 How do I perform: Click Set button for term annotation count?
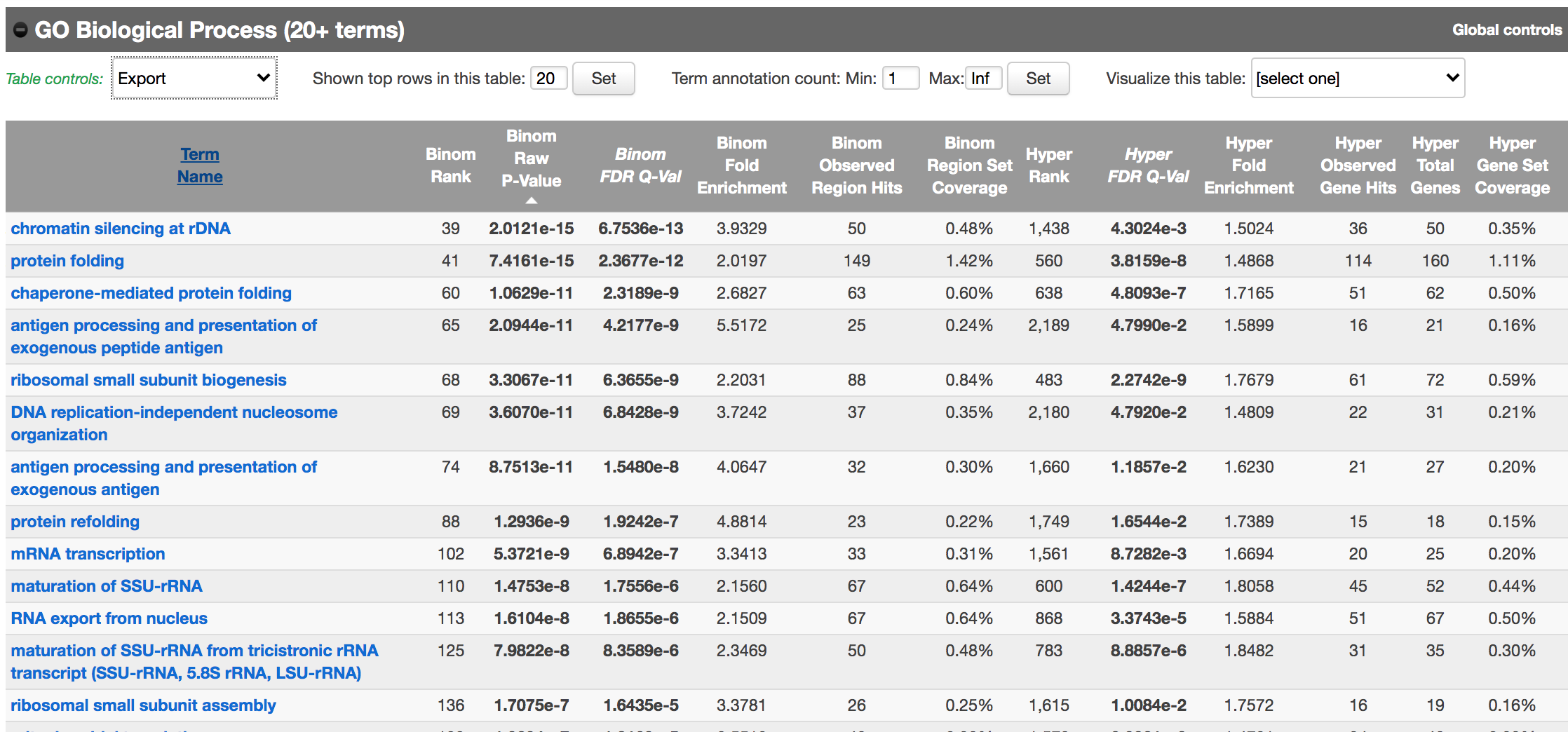(1037, 79)
